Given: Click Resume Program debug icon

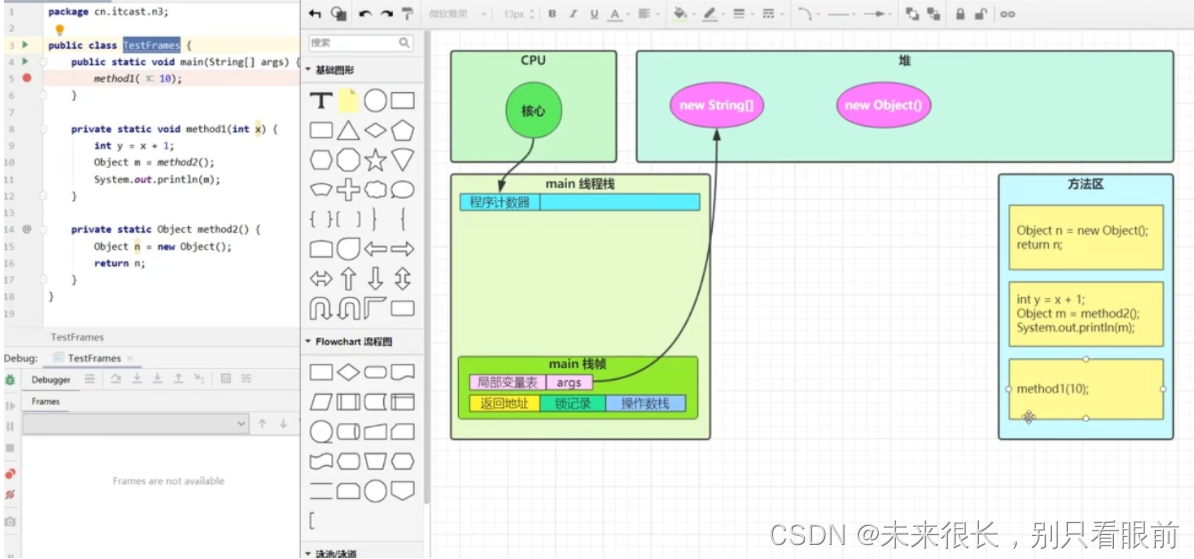Looking at the screenshot, I should click(x=10, y=406).
